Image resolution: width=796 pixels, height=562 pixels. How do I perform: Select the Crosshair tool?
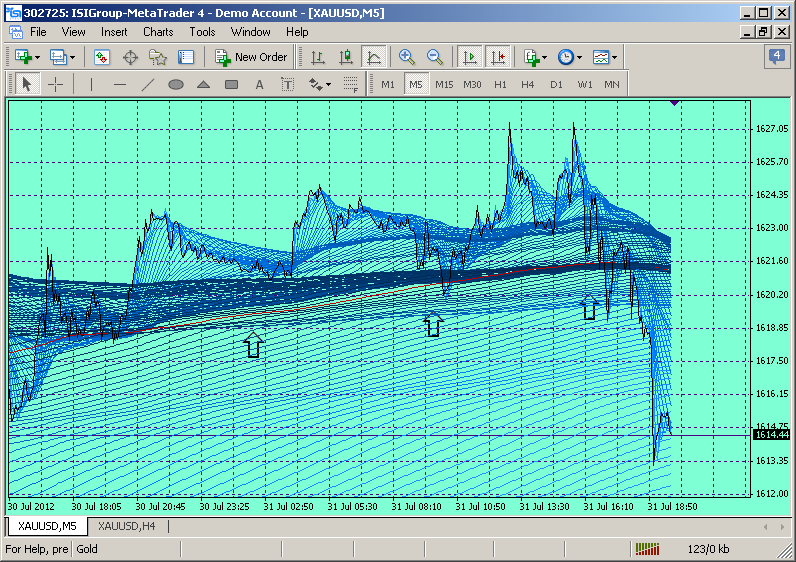click(x=55, y=84)
